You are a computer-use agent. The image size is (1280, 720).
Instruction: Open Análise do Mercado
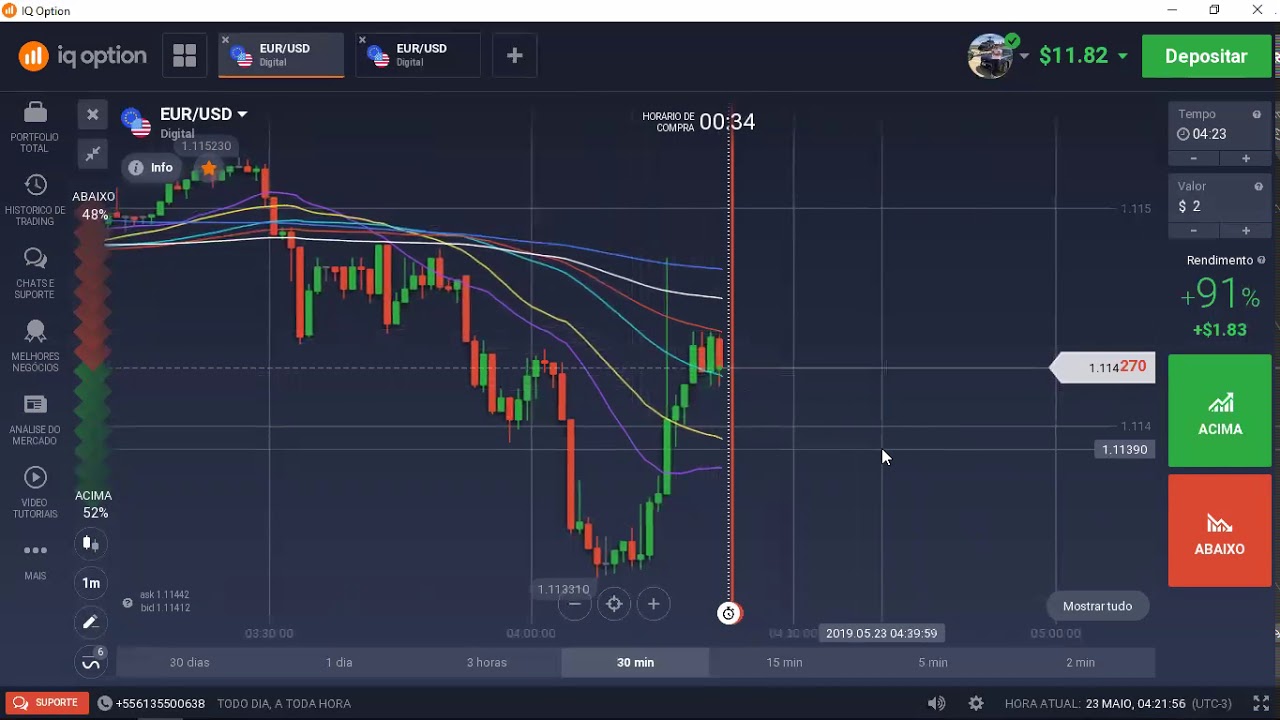(35, 419)
